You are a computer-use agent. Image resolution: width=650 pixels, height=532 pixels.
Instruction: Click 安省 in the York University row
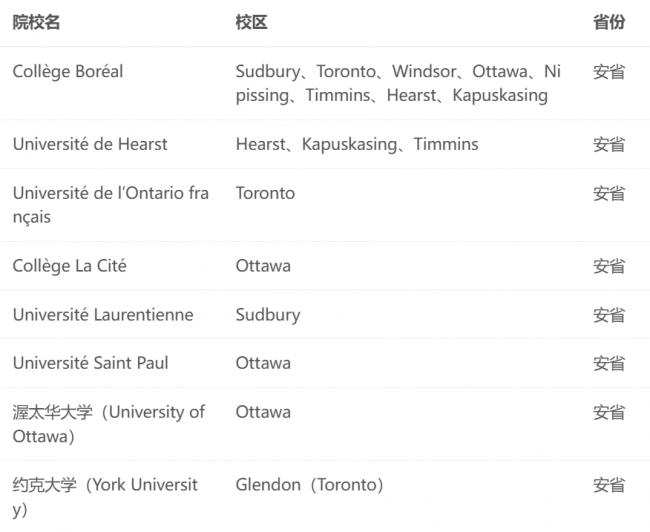click(609, 485)
